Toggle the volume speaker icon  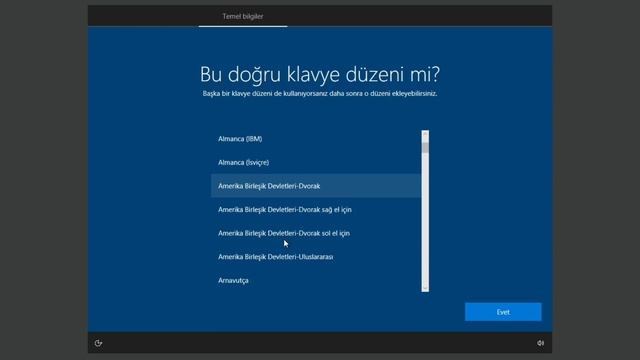tap(540, 343)
